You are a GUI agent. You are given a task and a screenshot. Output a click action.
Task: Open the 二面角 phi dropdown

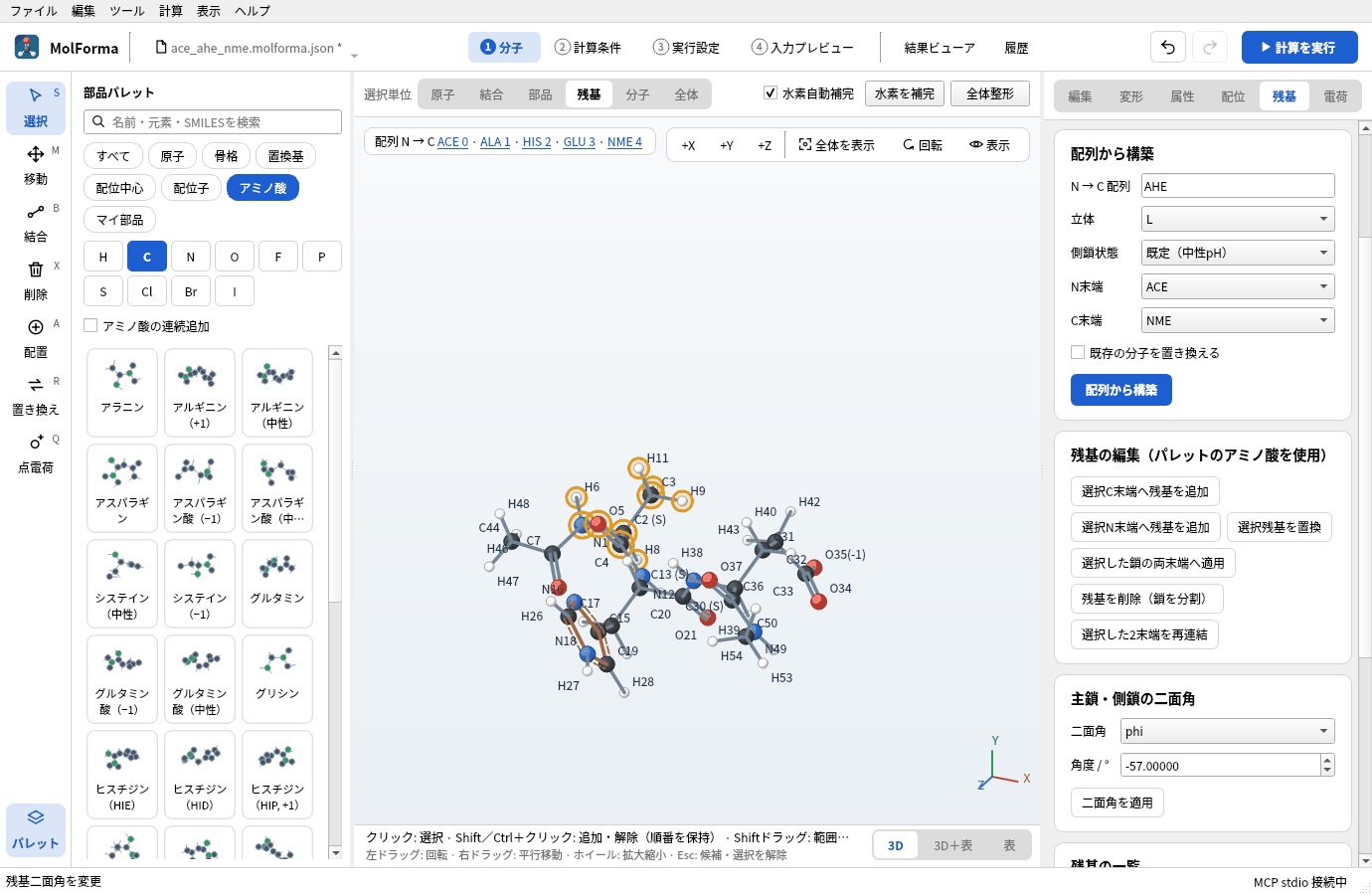pyautogui.click(x=1228, y=731)
